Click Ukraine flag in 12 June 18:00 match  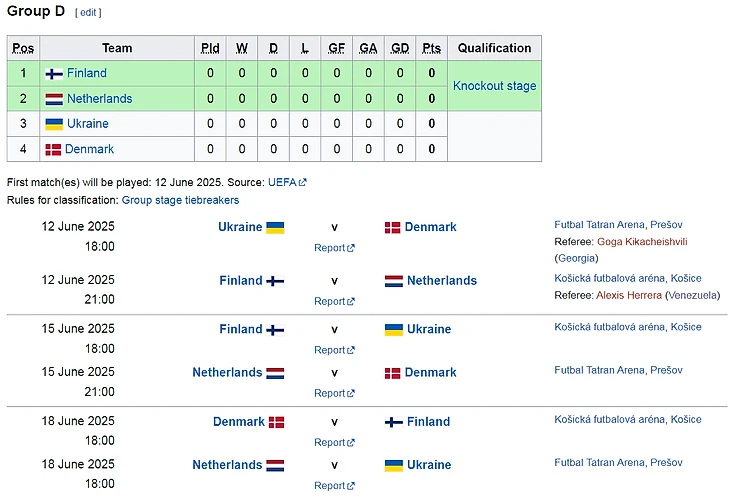(275, 228)
